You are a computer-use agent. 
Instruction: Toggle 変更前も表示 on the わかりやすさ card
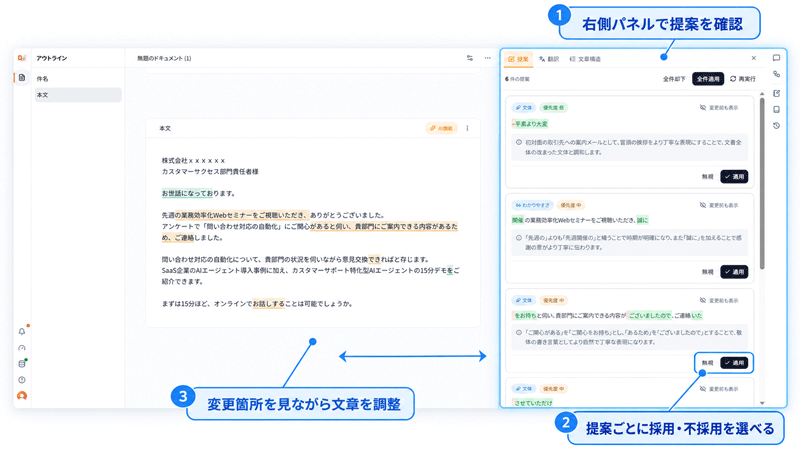tap(719, 205)
